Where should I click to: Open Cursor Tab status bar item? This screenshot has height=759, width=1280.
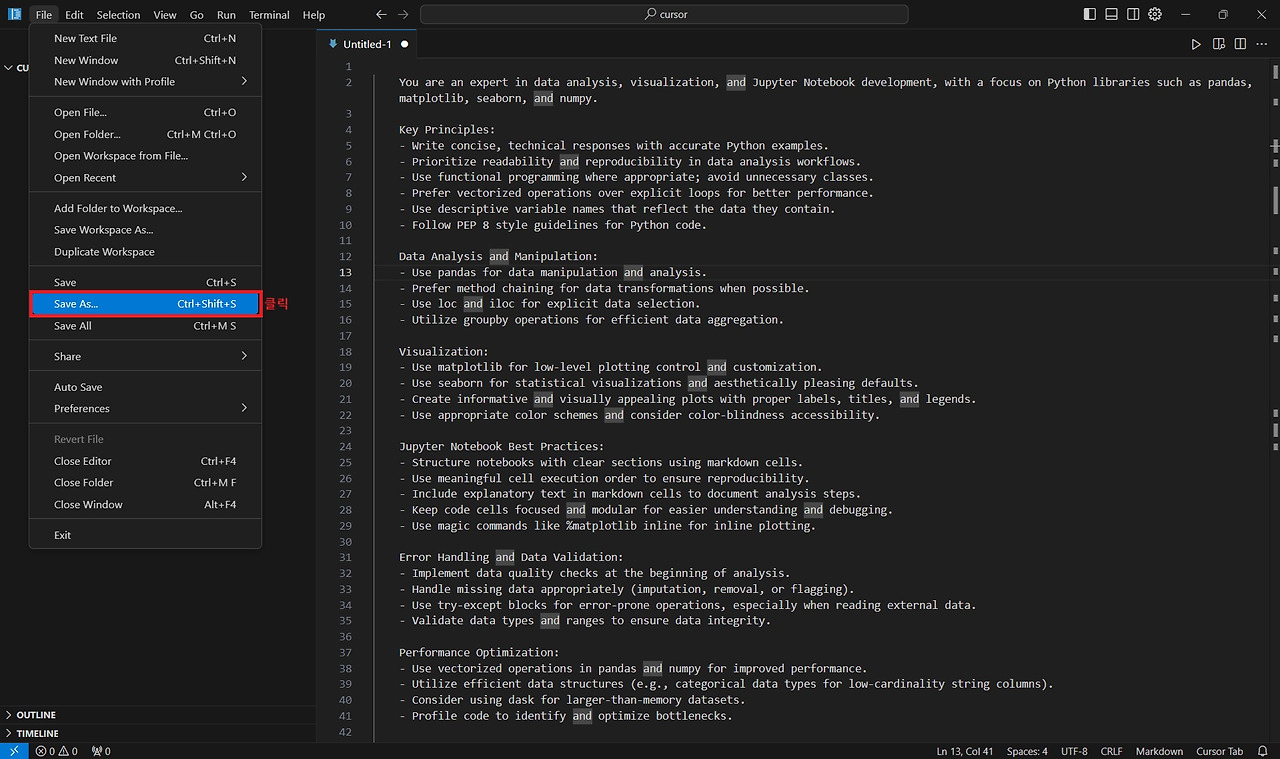(x=1219, y=751)
